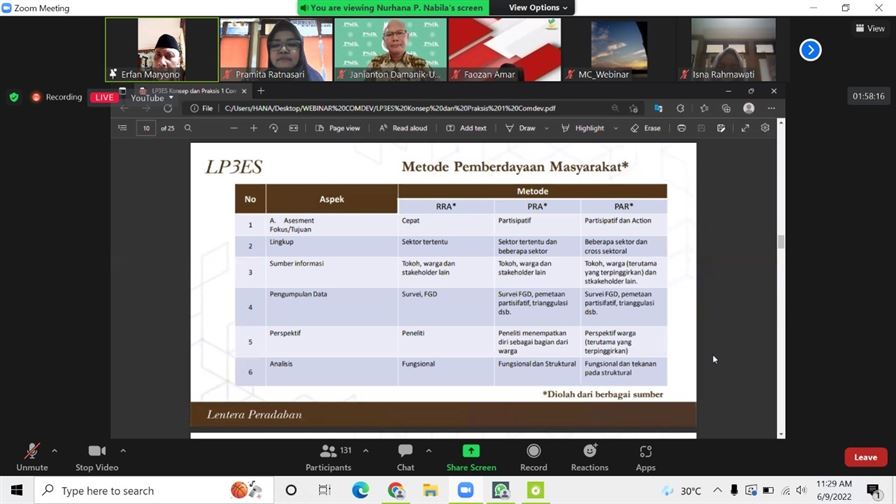896x504 pixels.
Task: Open Microsoft Edge from the taskbar
Action: [x=360, y=491]
